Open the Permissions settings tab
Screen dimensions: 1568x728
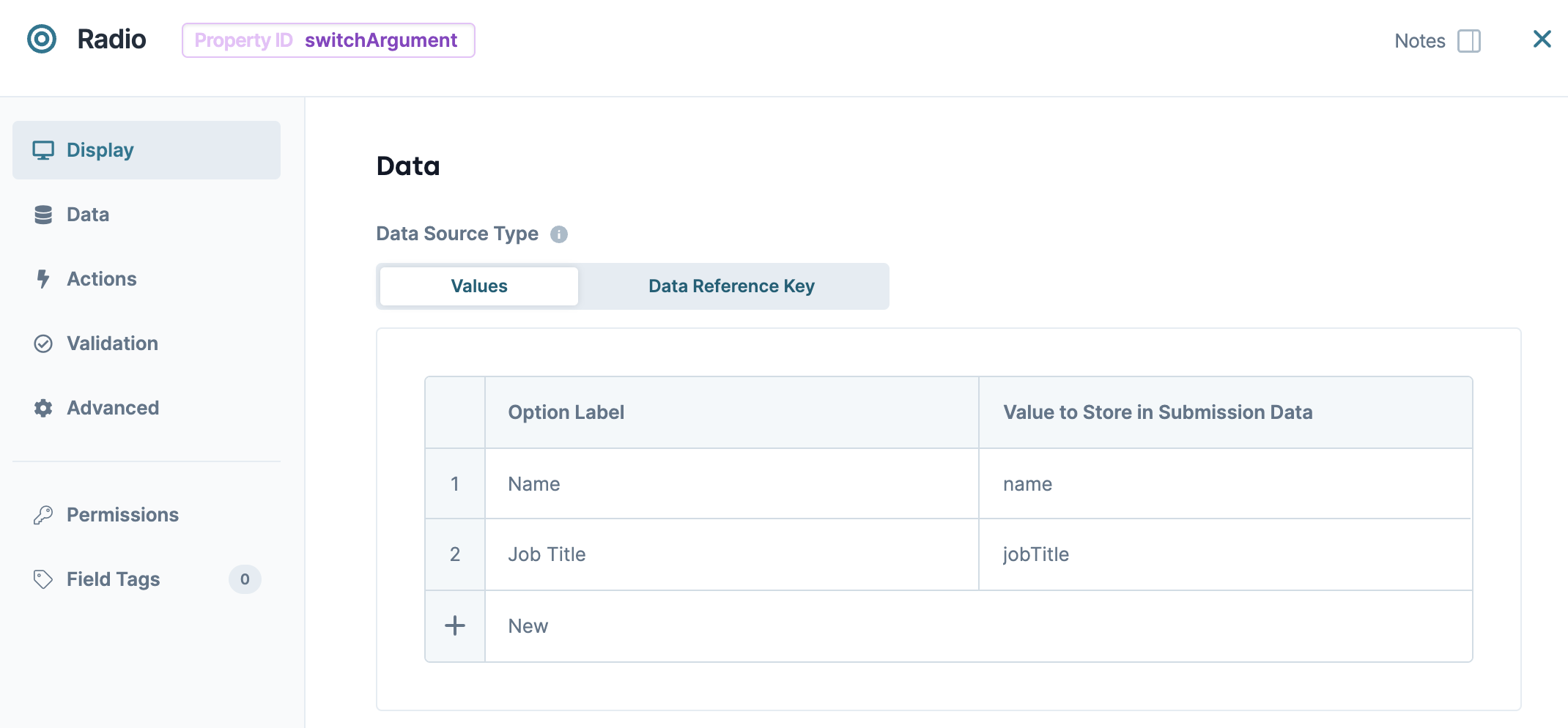(x=147, y=515)
